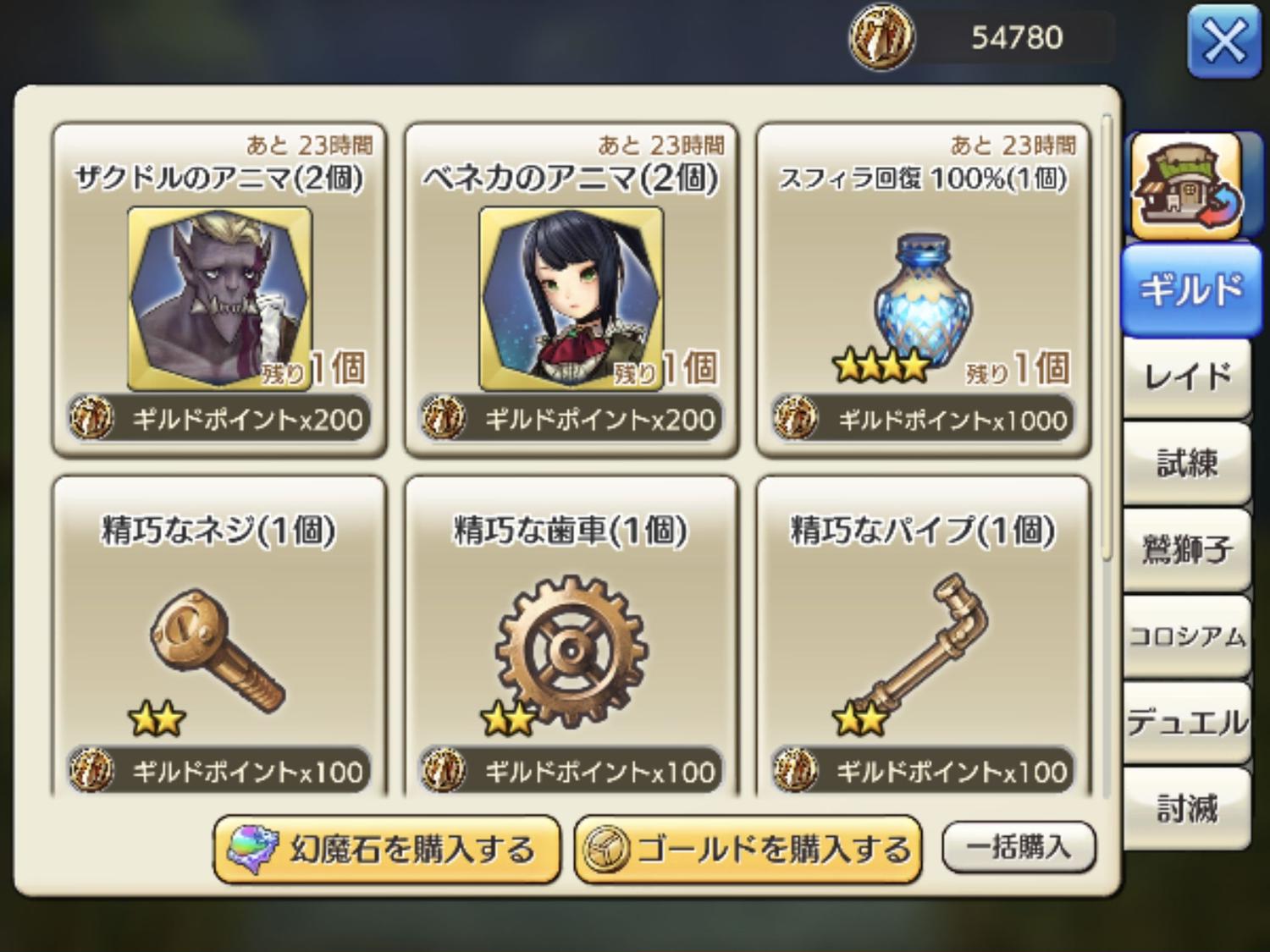Select the Zakdoru anima portrait icon
Viewport: 1270px width, 952px height.
pyautogui.click(x=220, y=299)
